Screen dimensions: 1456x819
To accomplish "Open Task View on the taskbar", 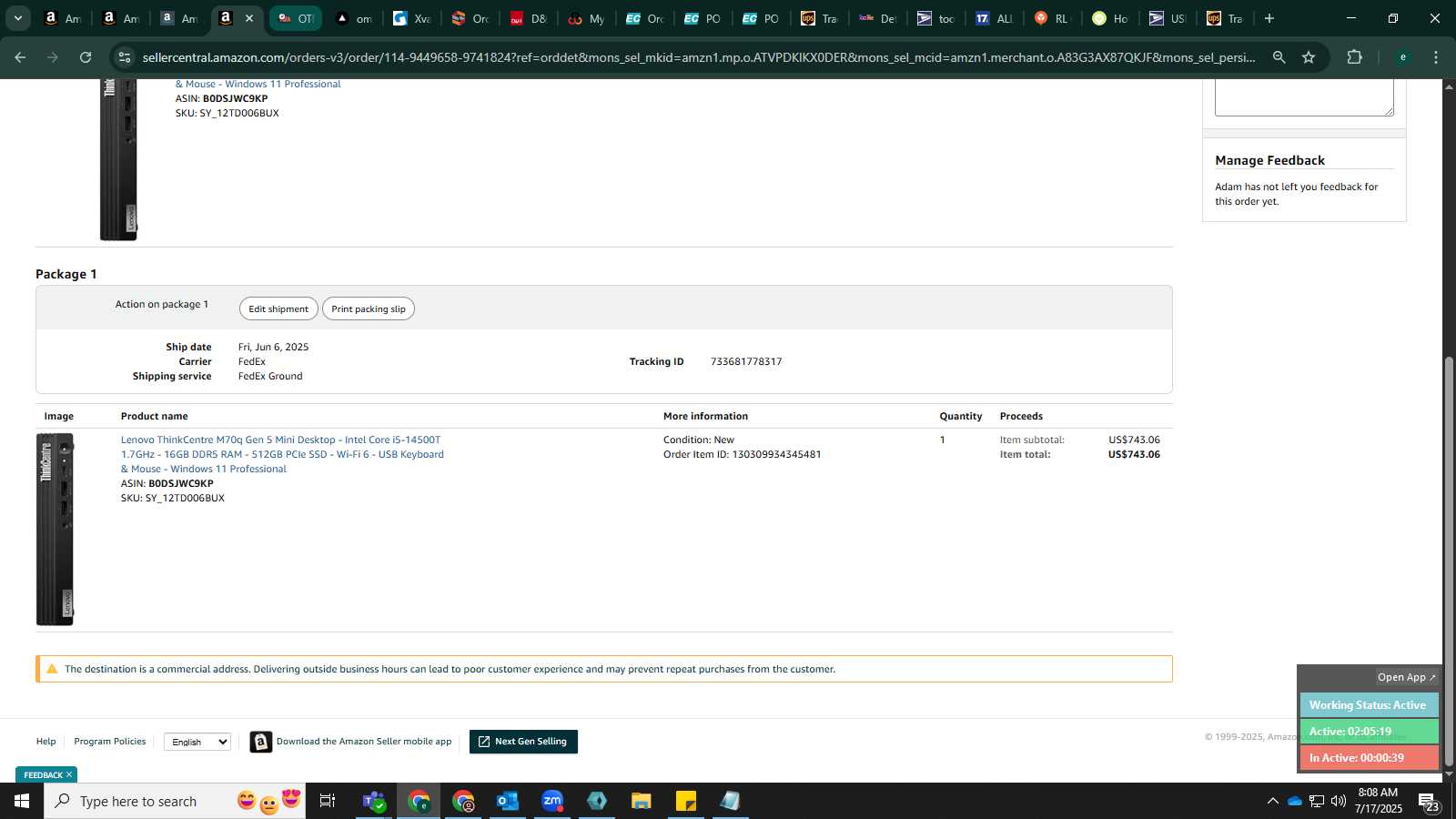I will click(x=328, y=801).
